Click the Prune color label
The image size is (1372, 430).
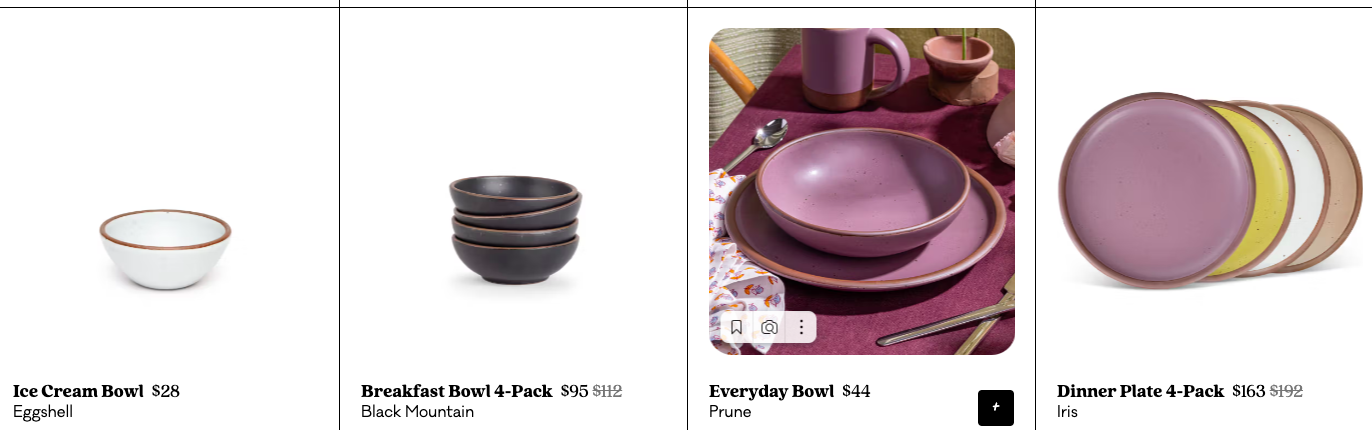click(x=730, y=411)
